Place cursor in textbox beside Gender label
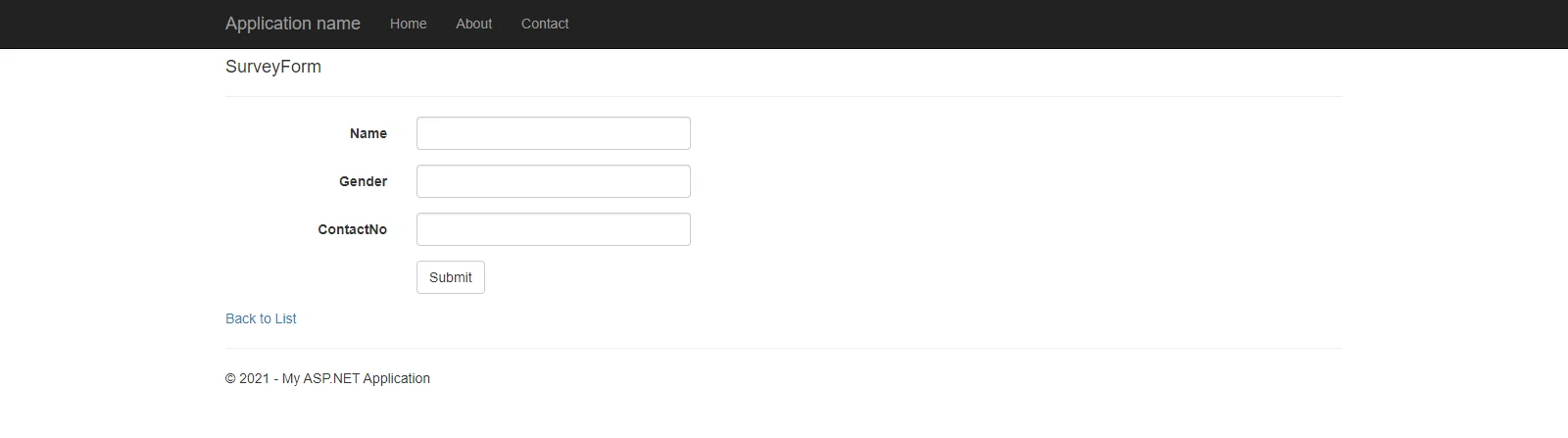This screenshot has height=438, width=1568. click(x=554, y=181)
